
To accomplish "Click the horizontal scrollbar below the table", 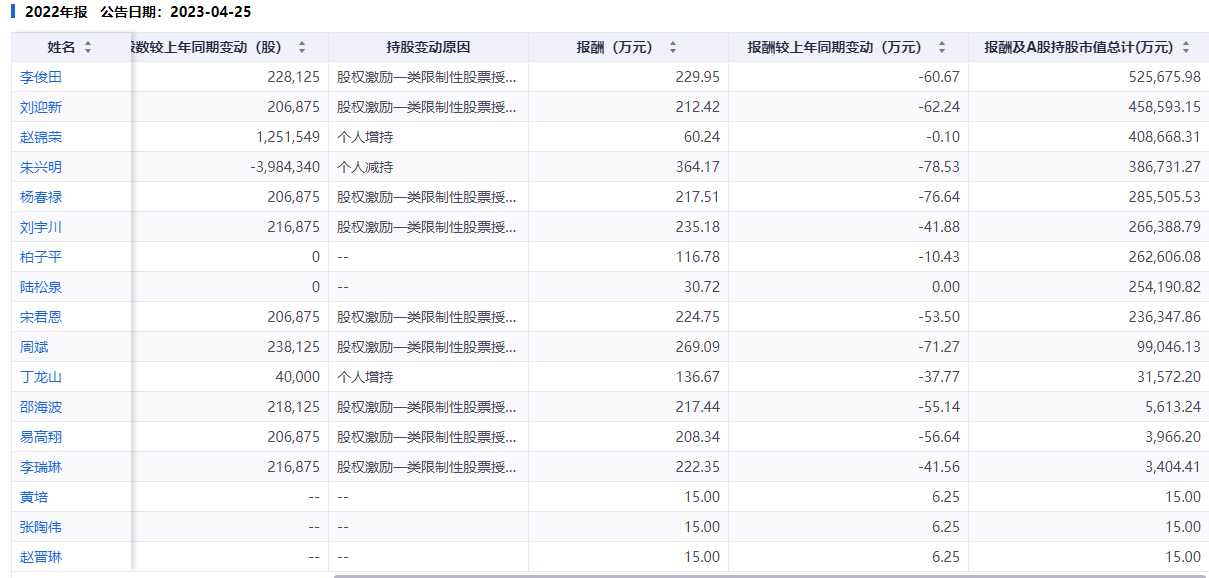I will coord(770,575).
